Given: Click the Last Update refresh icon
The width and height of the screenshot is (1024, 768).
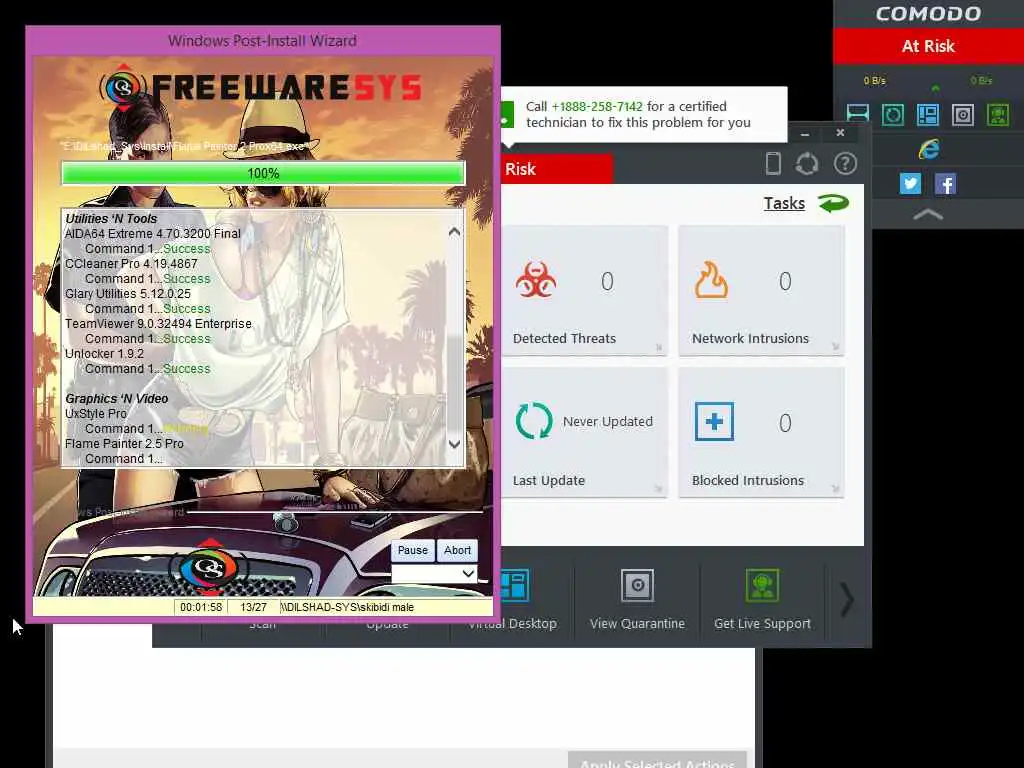Looking at the screenshot, I should click(x=534, y=421).
